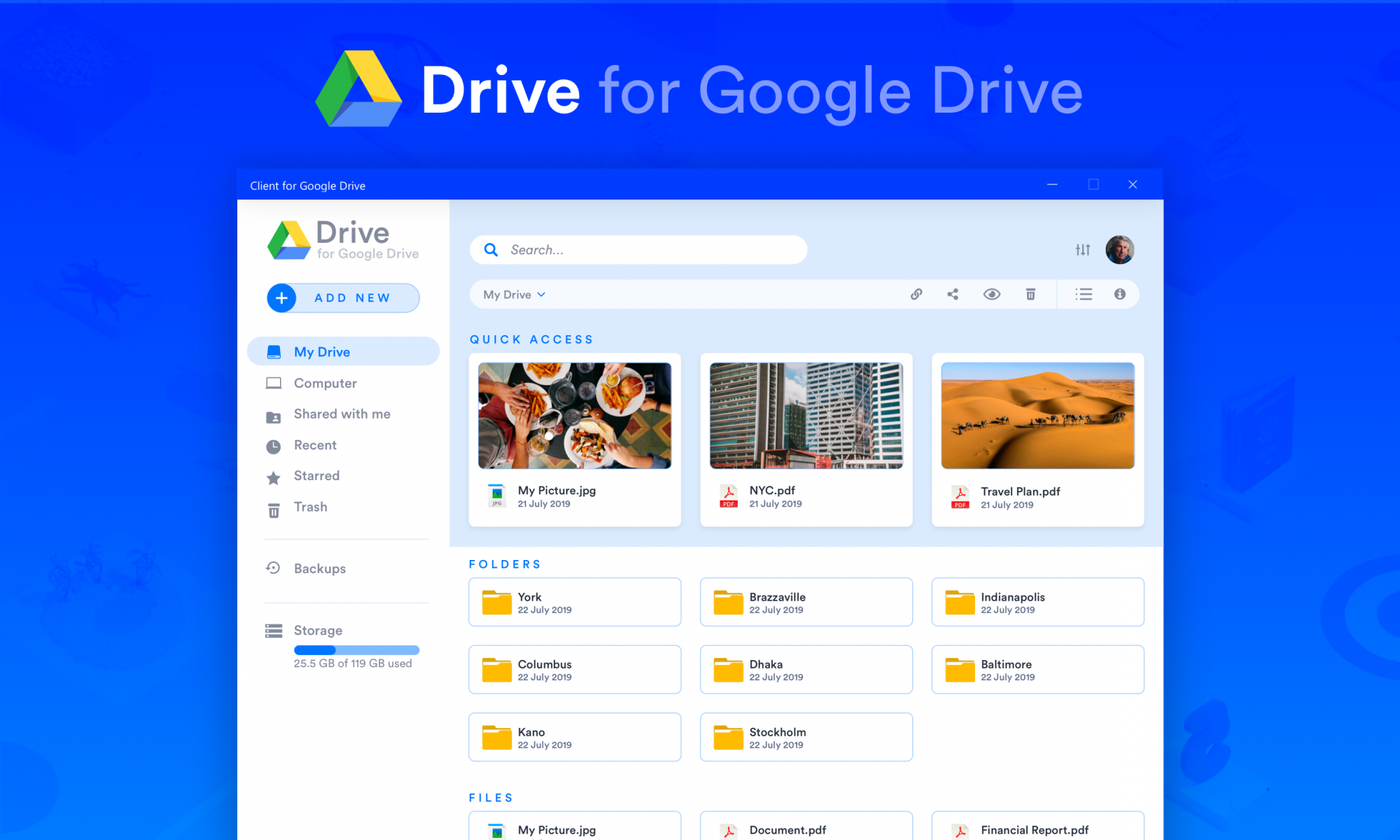This screenshot has width=1400, height=840.
Task: Click the Drive logo in the sidebar
Action: pyautogui.click(x=343, y=240)
